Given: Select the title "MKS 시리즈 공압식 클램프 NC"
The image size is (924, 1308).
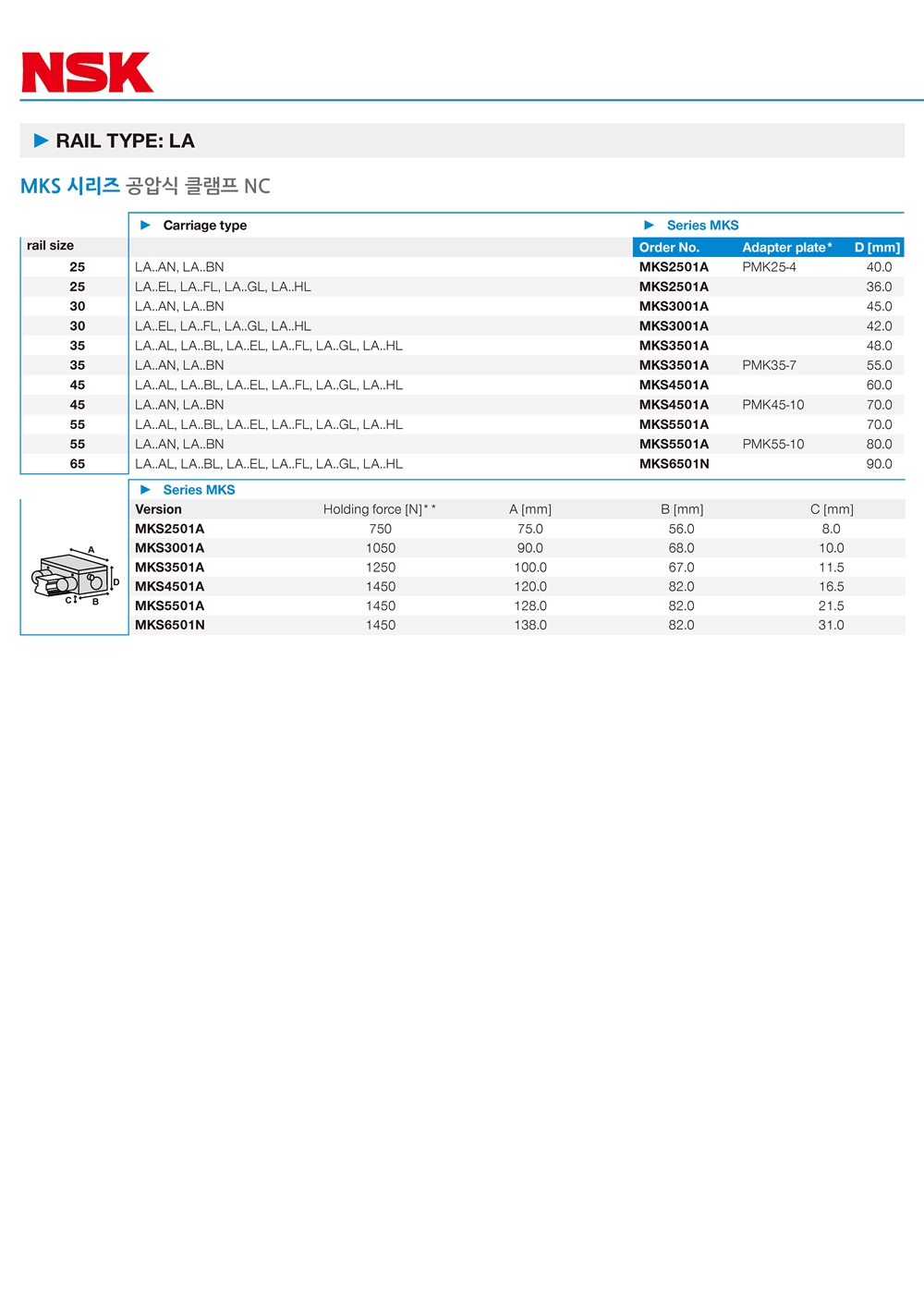Looking at the screenshot, I should click(x=145, y=186).
